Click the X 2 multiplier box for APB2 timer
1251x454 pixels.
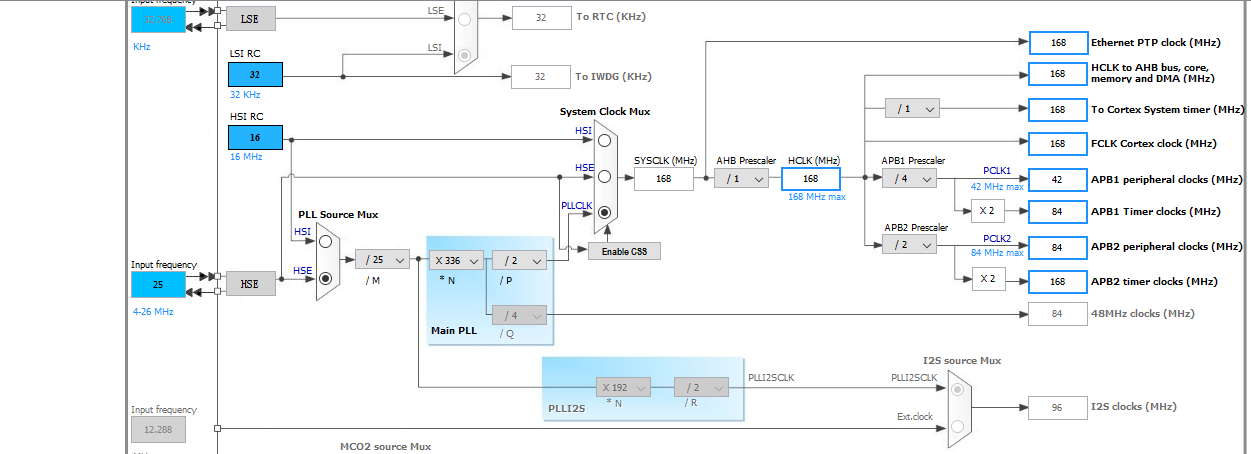[987, 278]
